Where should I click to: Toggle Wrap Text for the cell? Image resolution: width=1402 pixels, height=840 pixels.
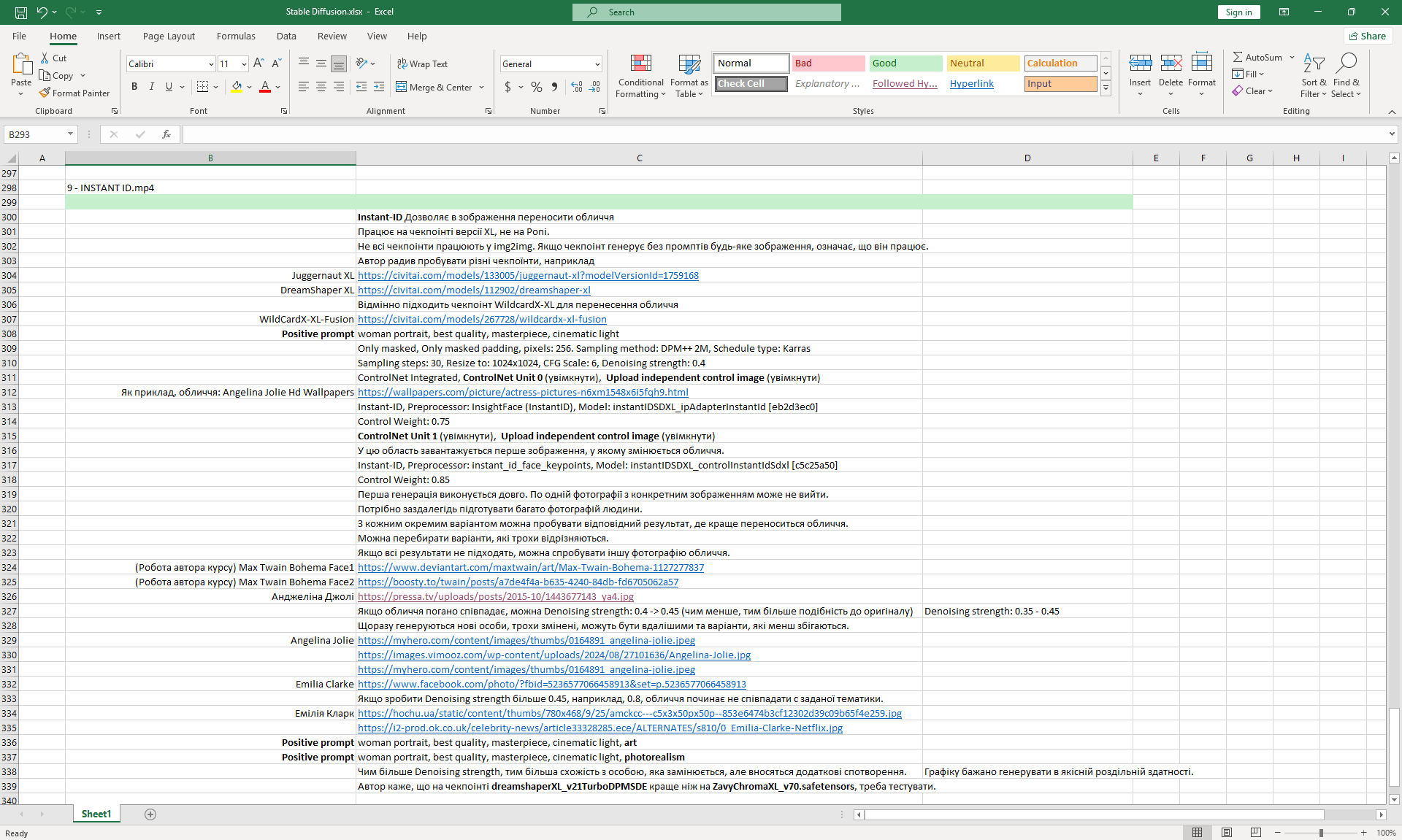(422, 64)
